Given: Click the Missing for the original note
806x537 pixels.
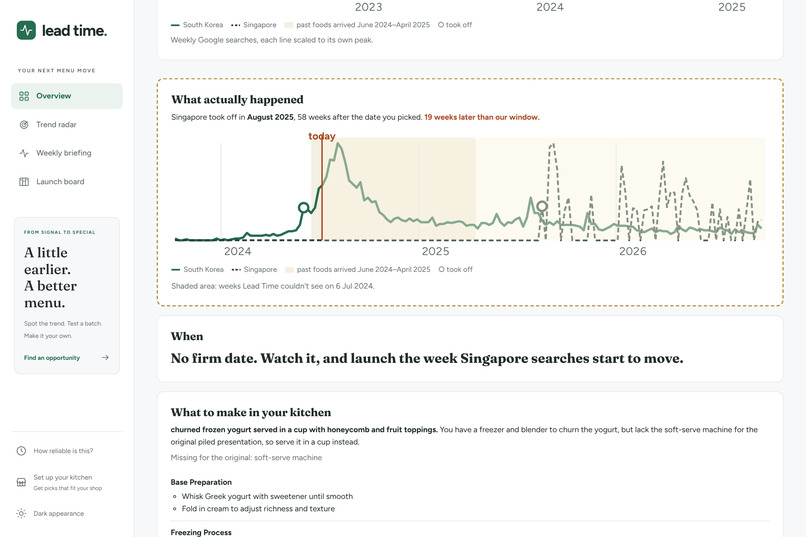Looking at the screenshot, I should [x=246, y=457].
